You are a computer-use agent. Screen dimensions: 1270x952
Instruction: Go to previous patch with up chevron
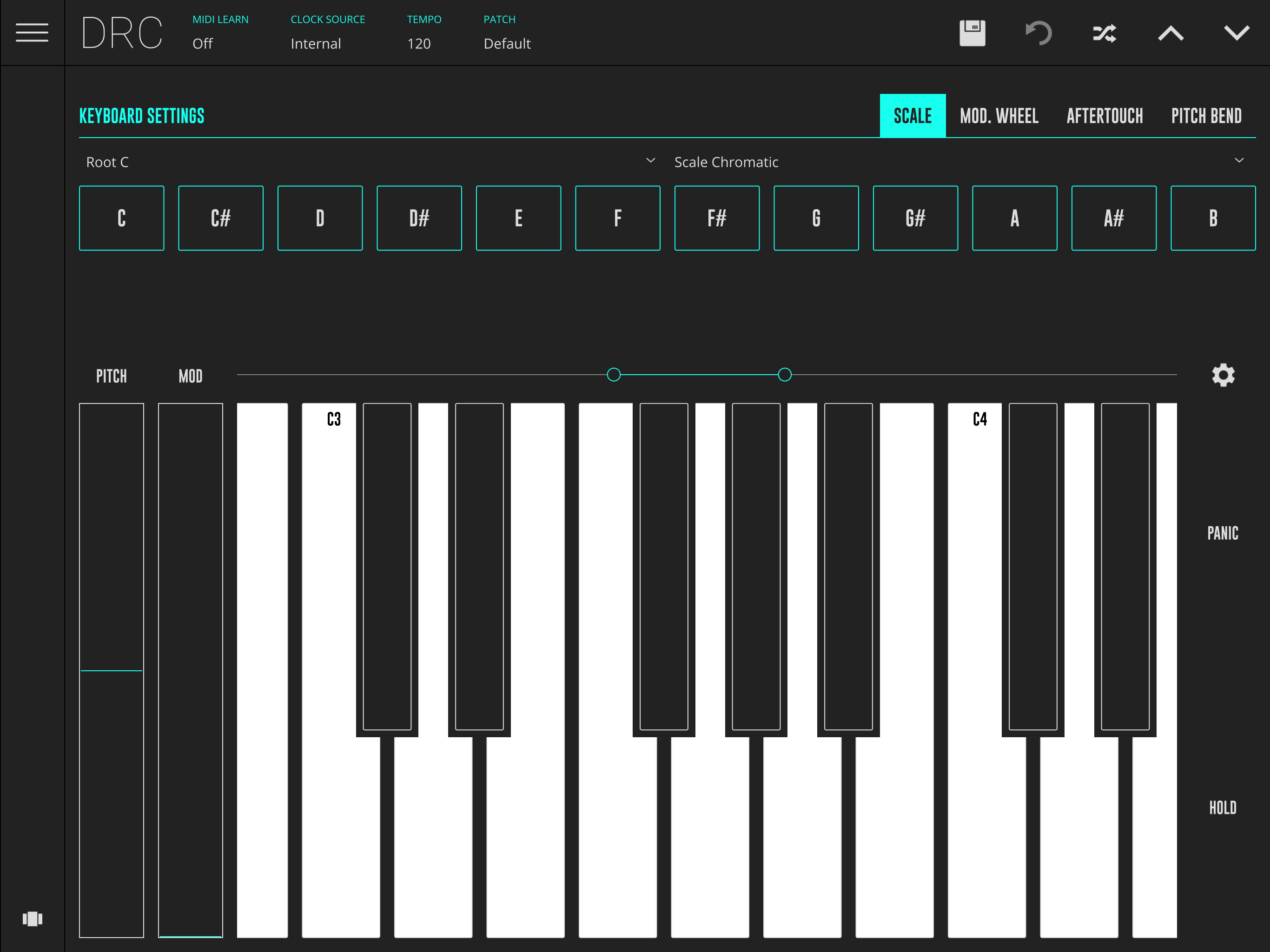pyautogui.click(x=1171, y=33)
